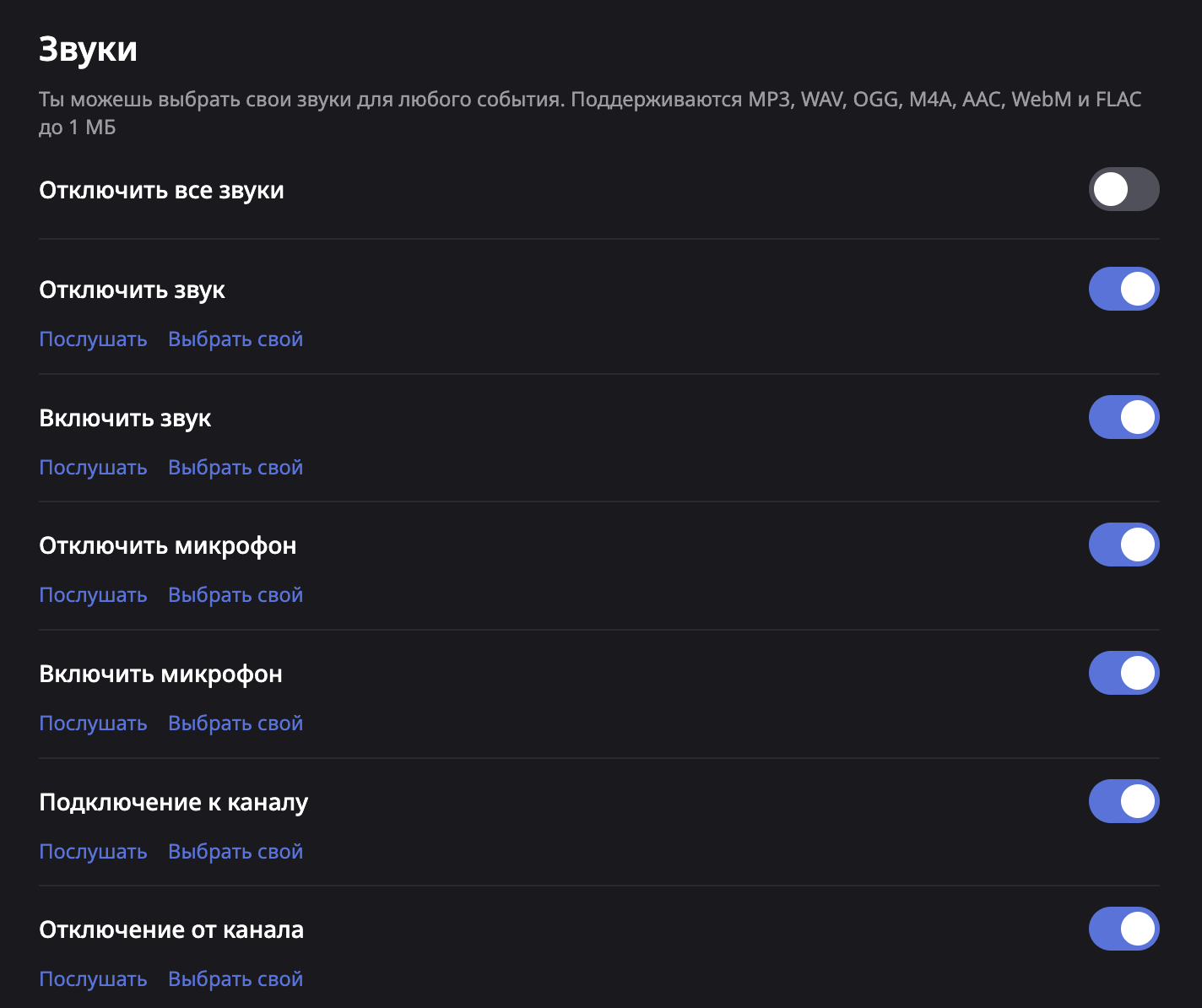Click 'Выбрать свой' under 'Отключить звук'

tap(235, 339)
